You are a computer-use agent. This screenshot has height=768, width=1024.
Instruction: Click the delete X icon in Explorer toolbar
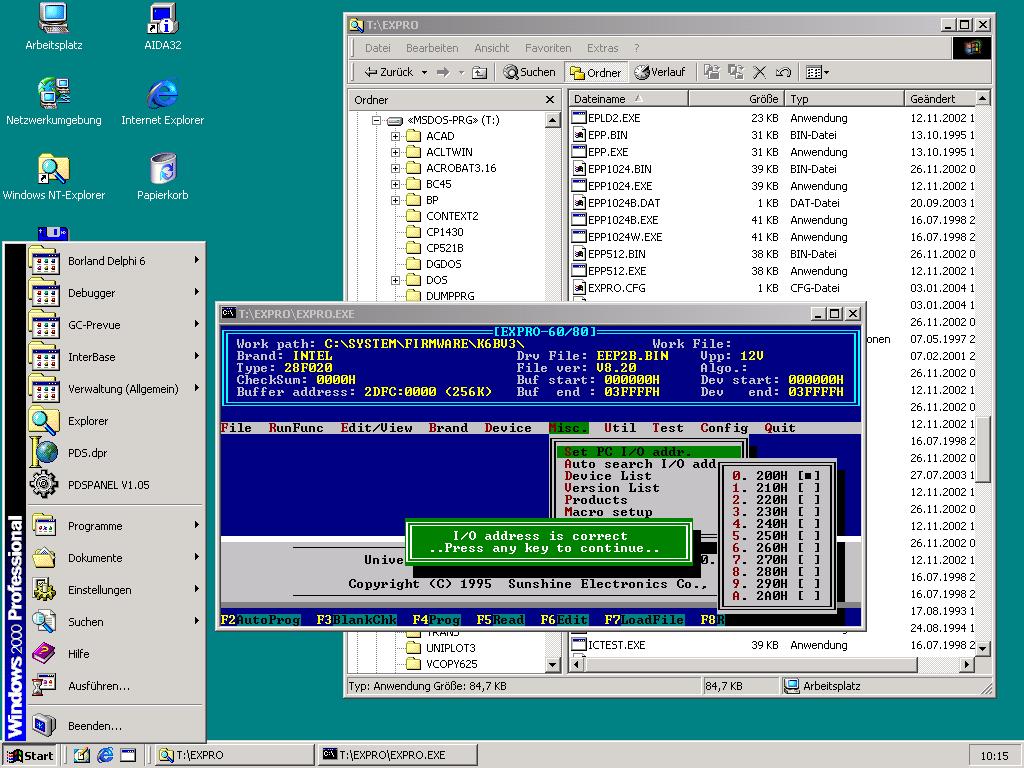[x=759, y=72]
